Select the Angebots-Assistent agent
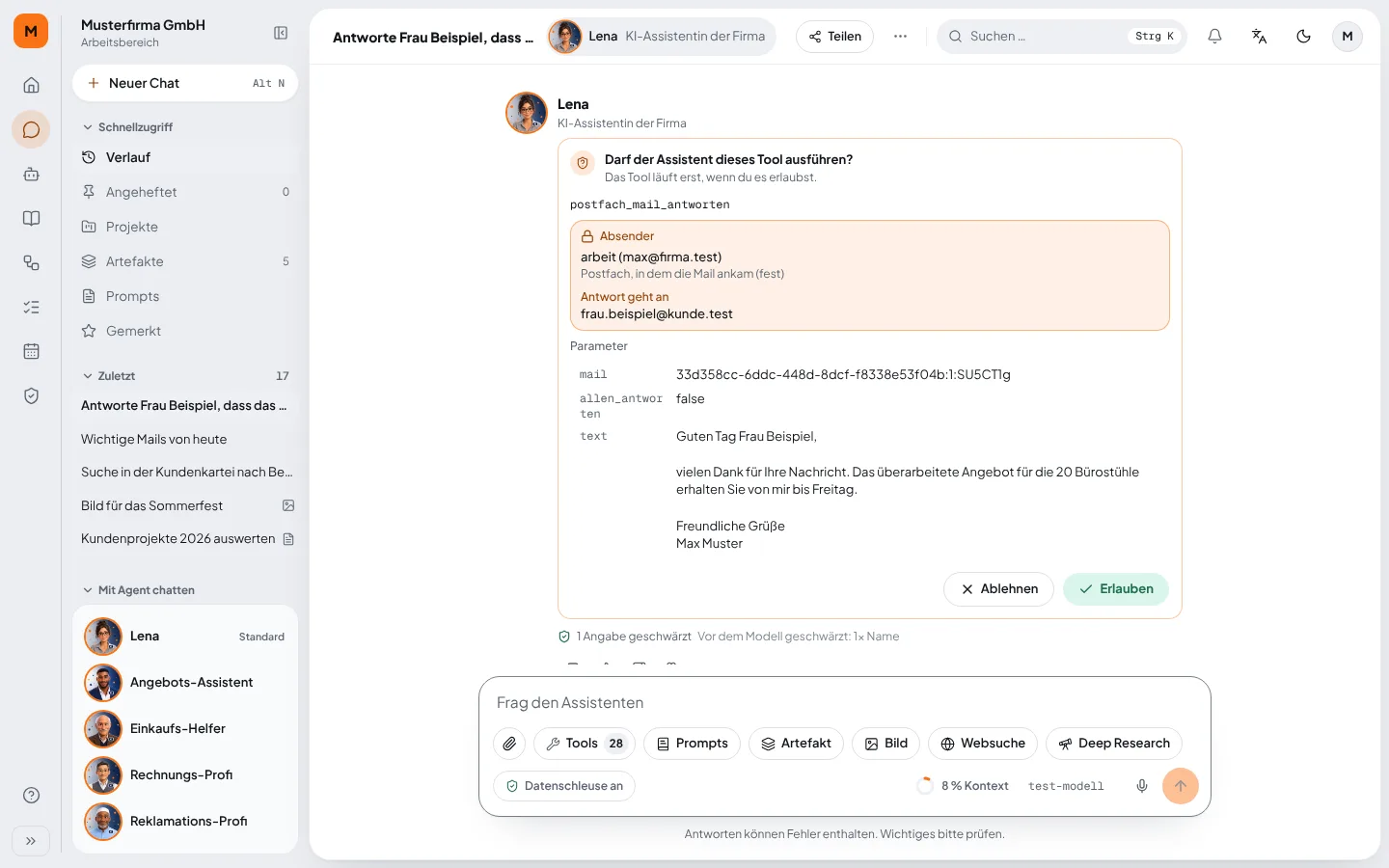The image size is (1389, 868). [x=185, y=683]
